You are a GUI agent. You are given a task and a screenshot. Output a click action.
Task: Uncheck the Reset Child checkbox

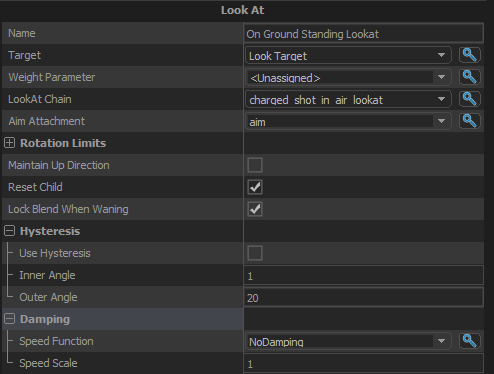click(255, 187)
